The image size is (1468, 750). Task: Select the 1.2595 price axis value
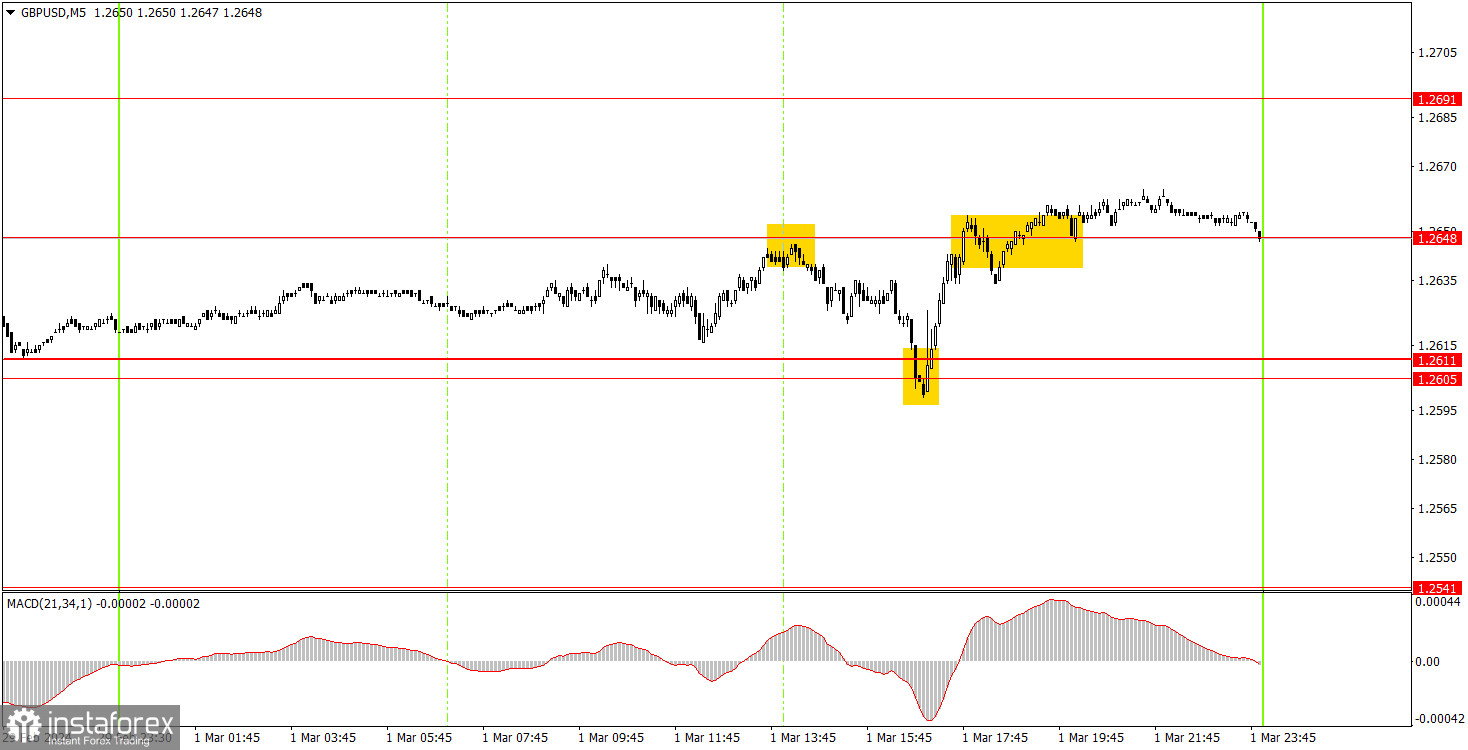(1439, 411)
